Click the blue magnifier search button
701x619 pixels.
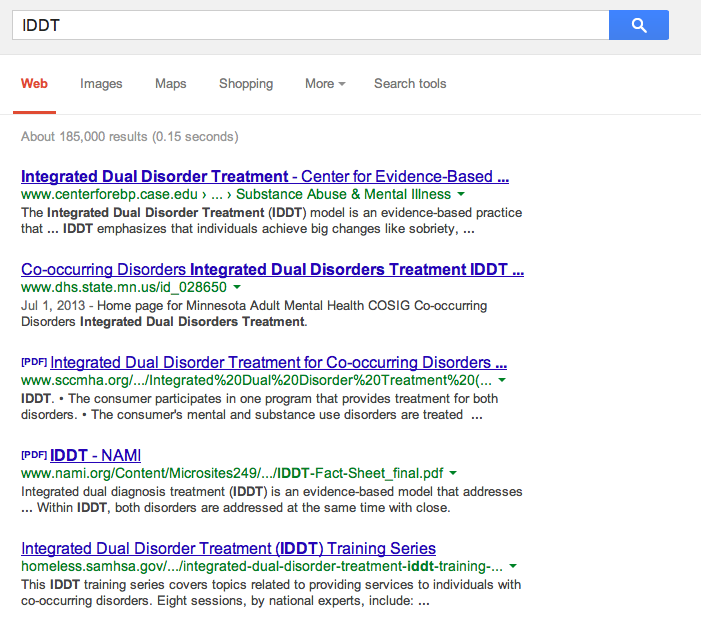638,25
